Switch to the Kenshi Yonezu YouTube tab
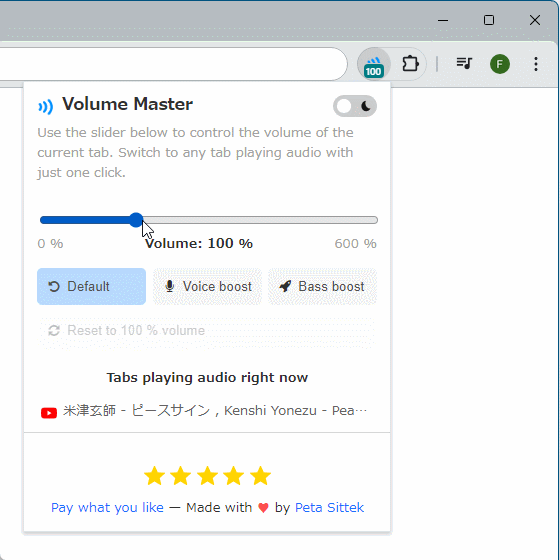This screenshot has height=560, width=560. coord(204,411)
